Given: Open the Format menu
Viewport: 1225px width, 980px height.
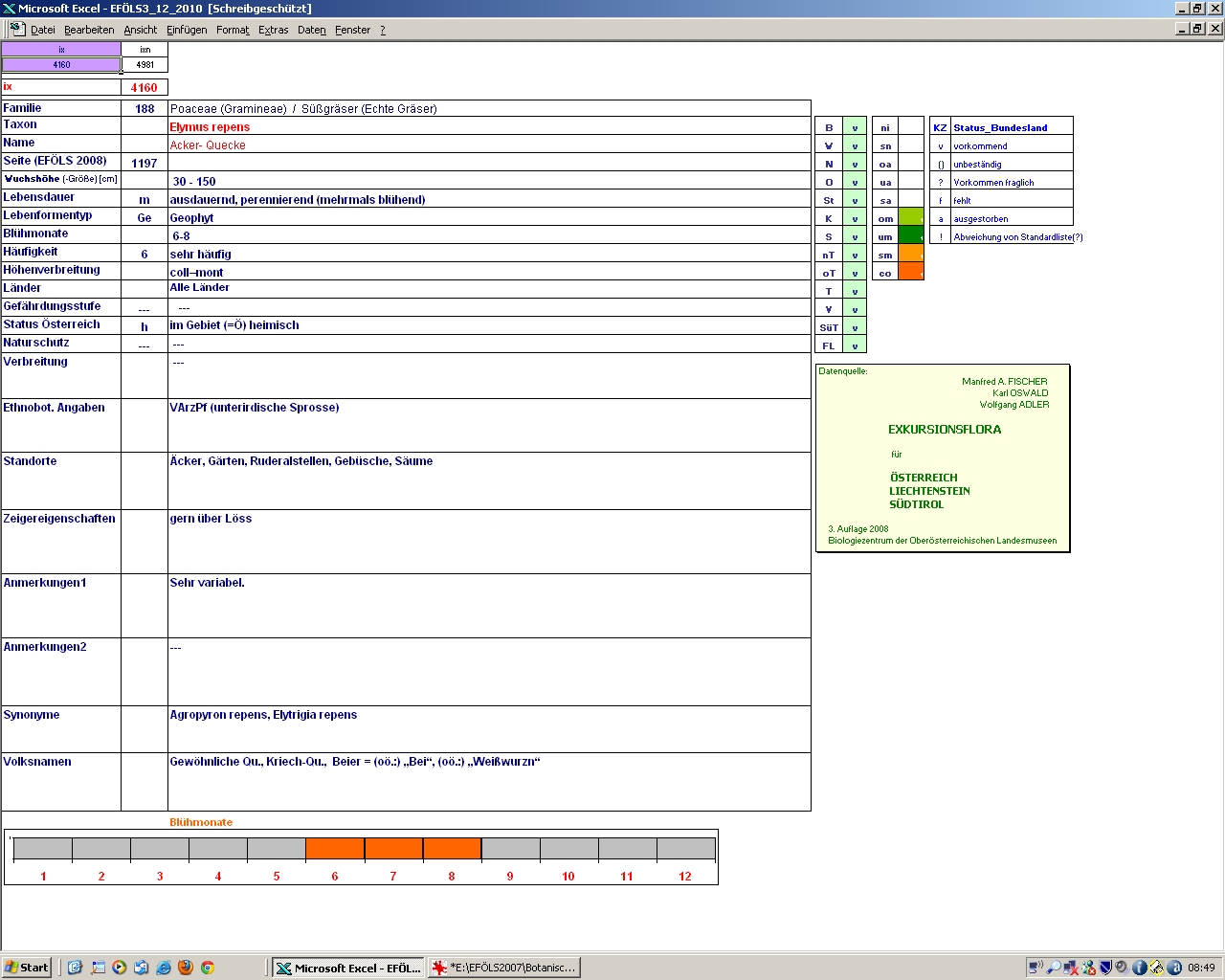Looking at the screenshot, I should coord(232,30).
